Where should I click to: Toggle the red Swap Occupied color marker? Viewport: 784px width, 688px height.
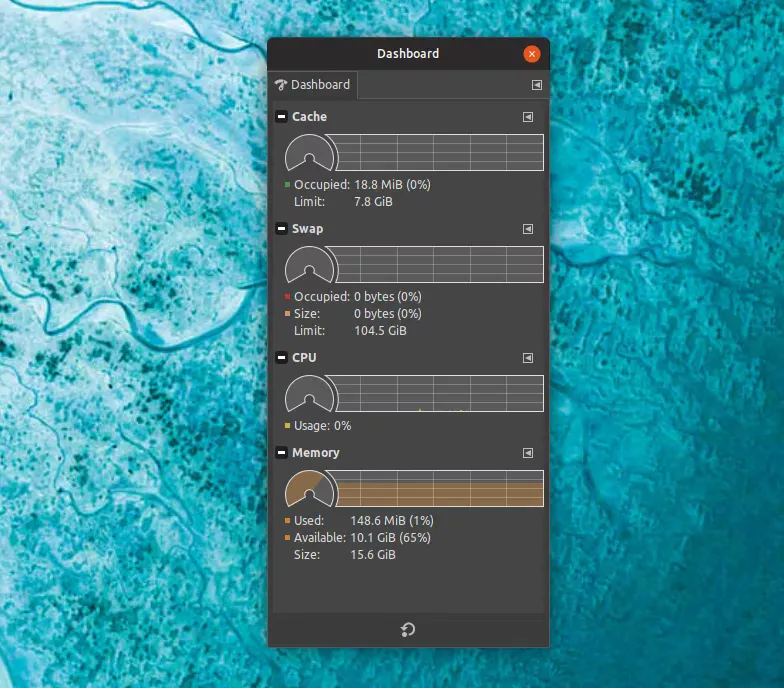288,297
